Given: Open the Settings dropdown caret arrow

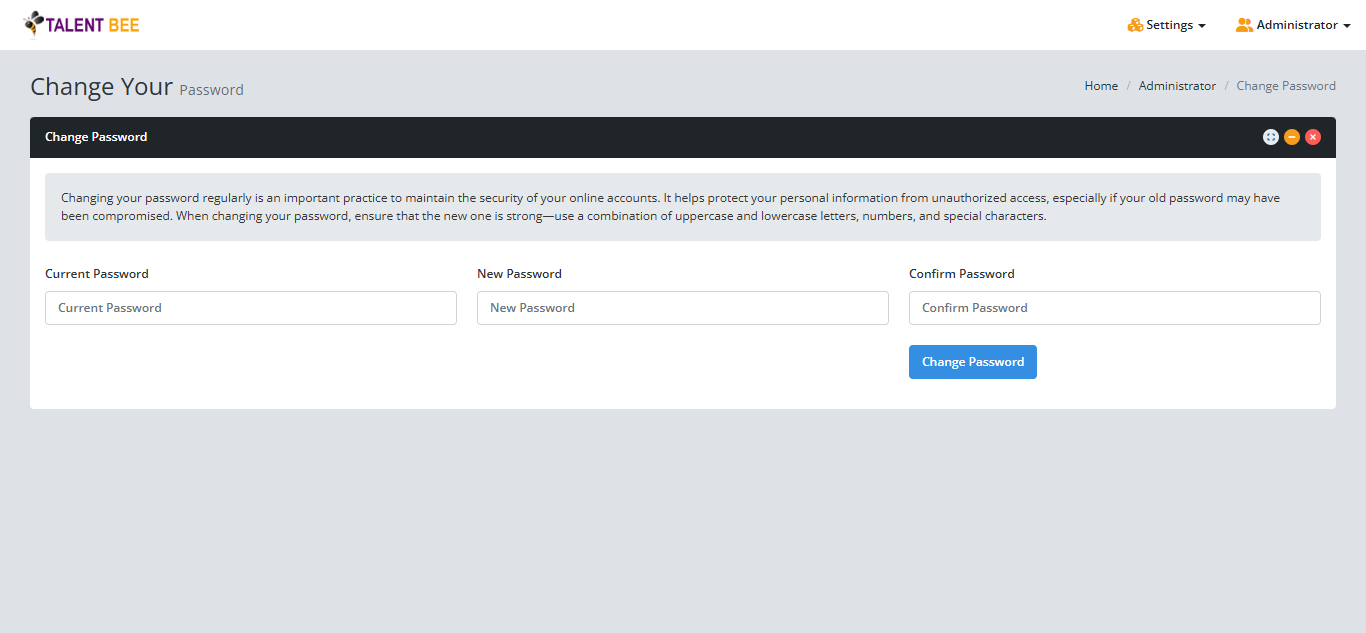Looking at the screenshot, I should [x=1202, y=26].
